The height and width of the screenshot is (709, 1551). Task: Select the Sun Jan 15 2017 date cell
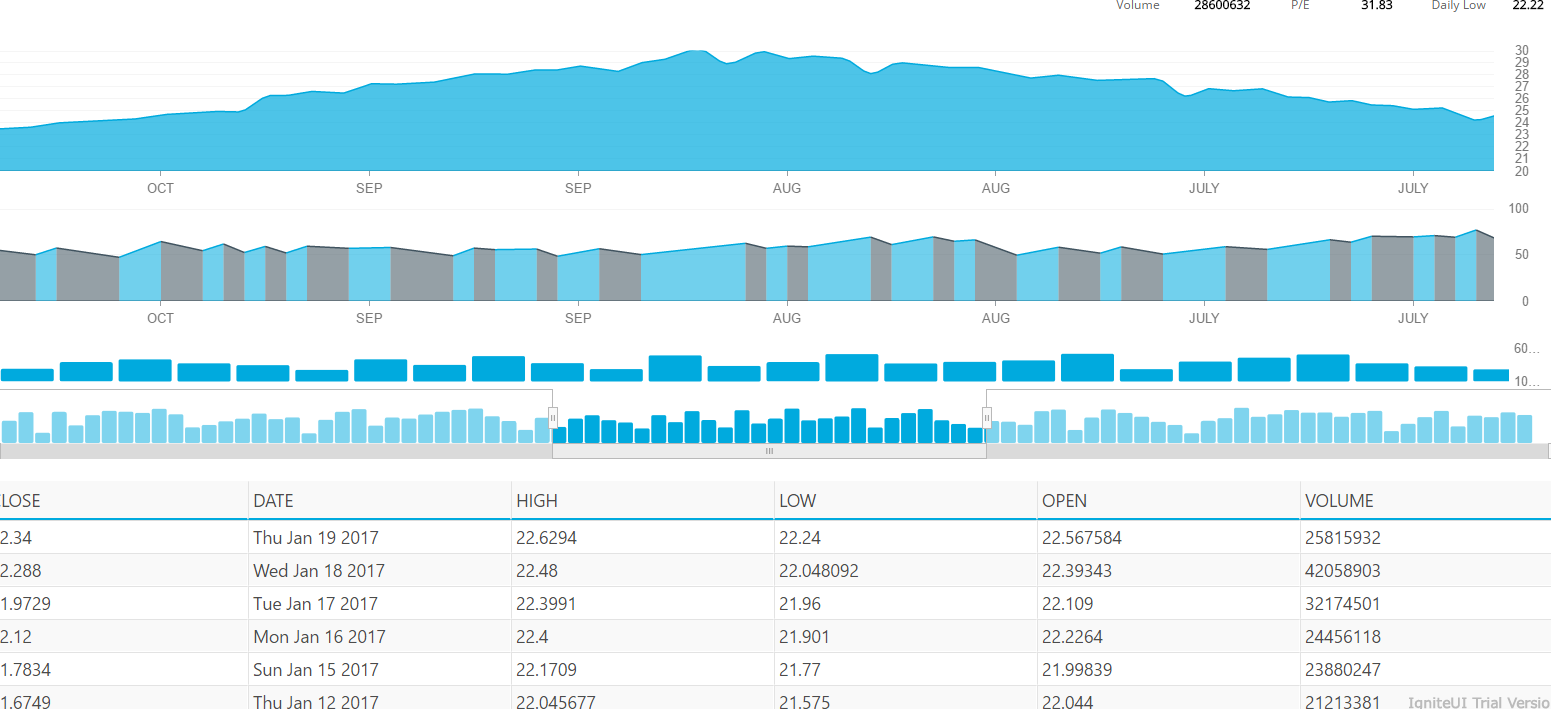[316, 670]
